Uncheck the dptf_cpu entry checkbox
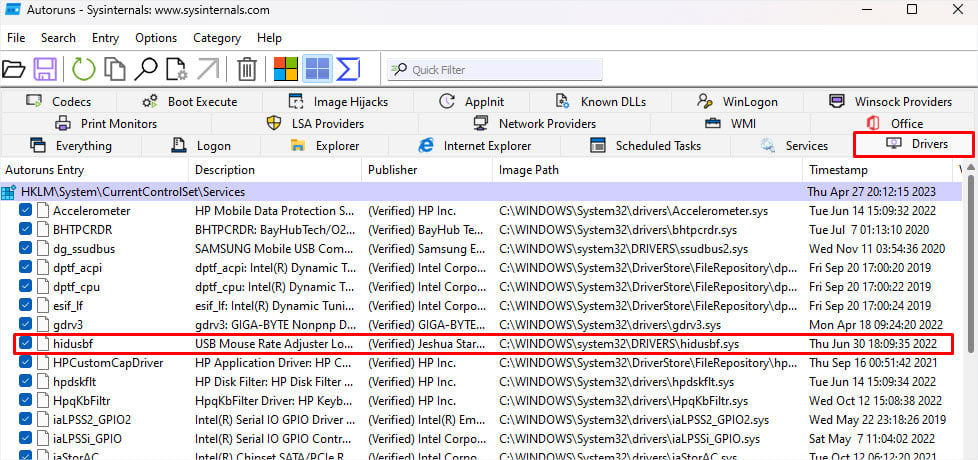This screenshot has height=460, width=978. [26, 287]
